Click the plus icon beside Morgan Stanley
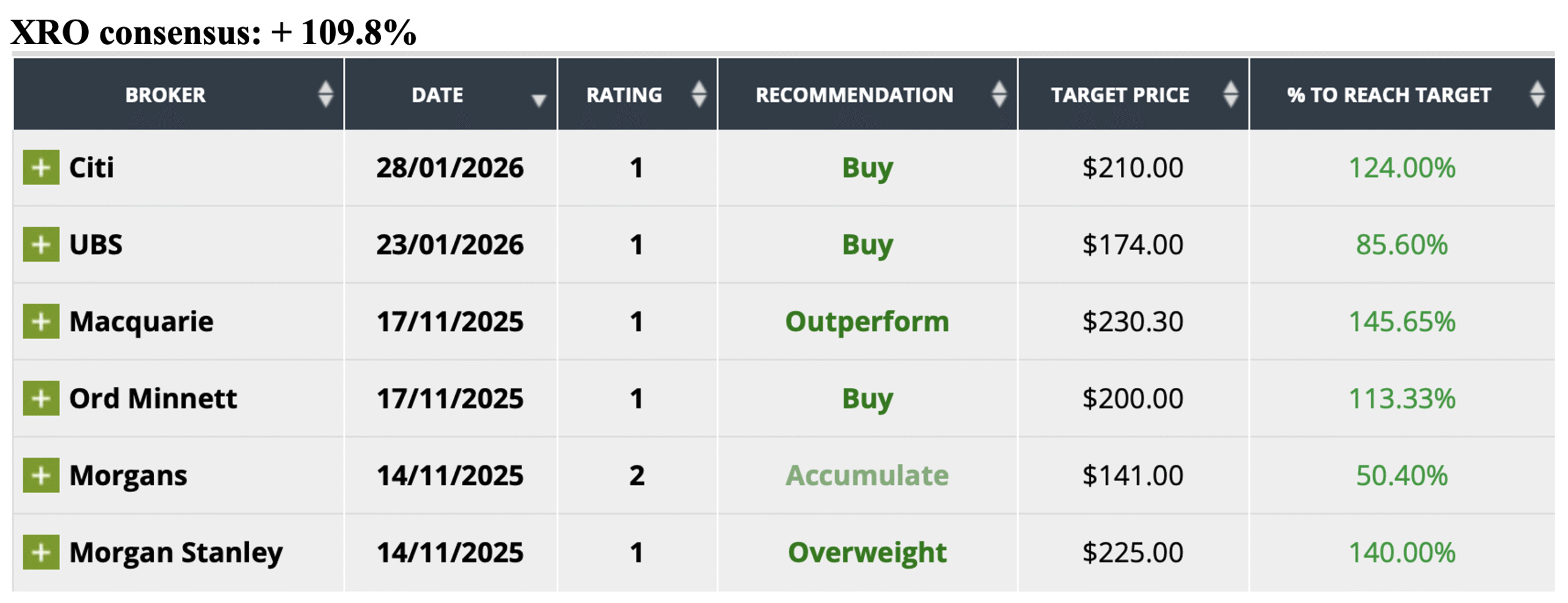The height and width of the screenshot is (603, 1568). 41,552
